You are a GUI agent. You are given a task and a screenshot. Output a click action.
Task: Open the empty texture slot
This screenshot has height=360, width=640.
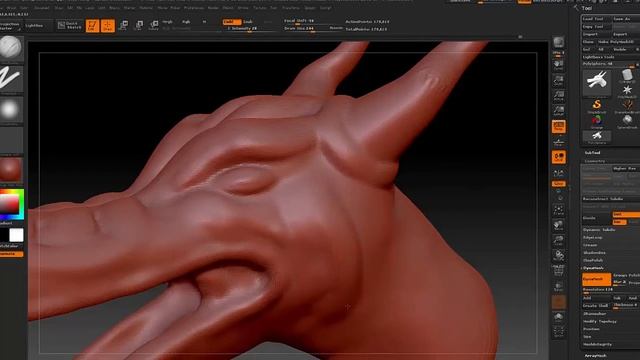pyautogui.click(x=11, y=140)
